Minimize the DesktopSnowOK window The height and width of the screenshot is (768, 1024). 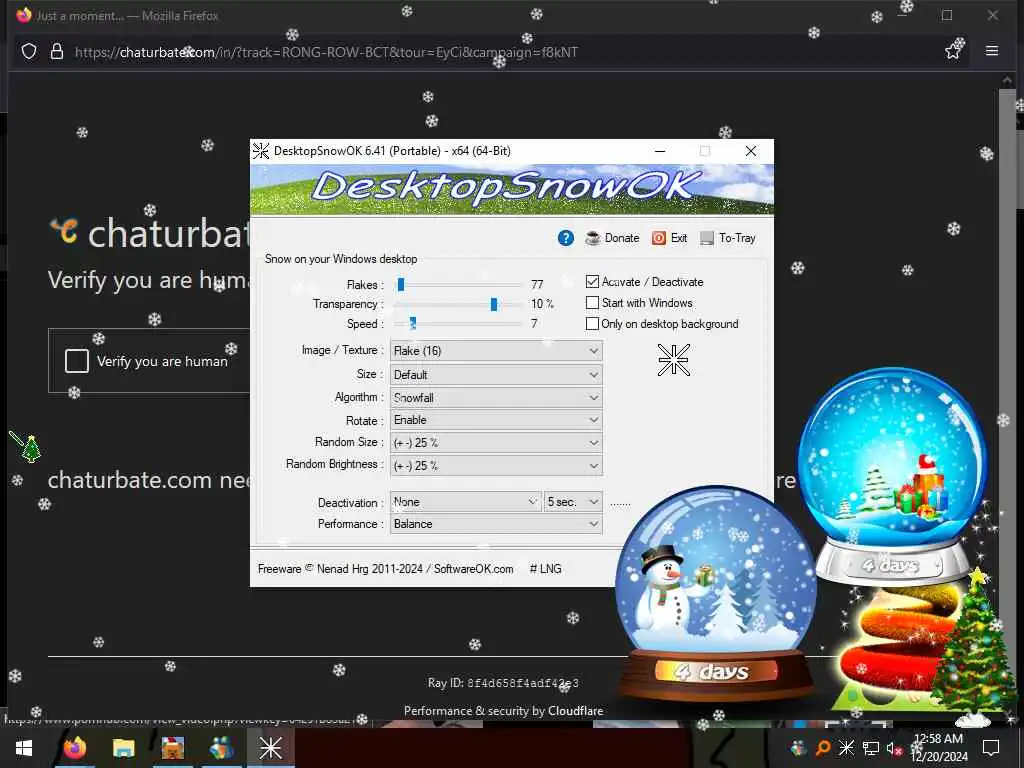(x=660, y=151)
